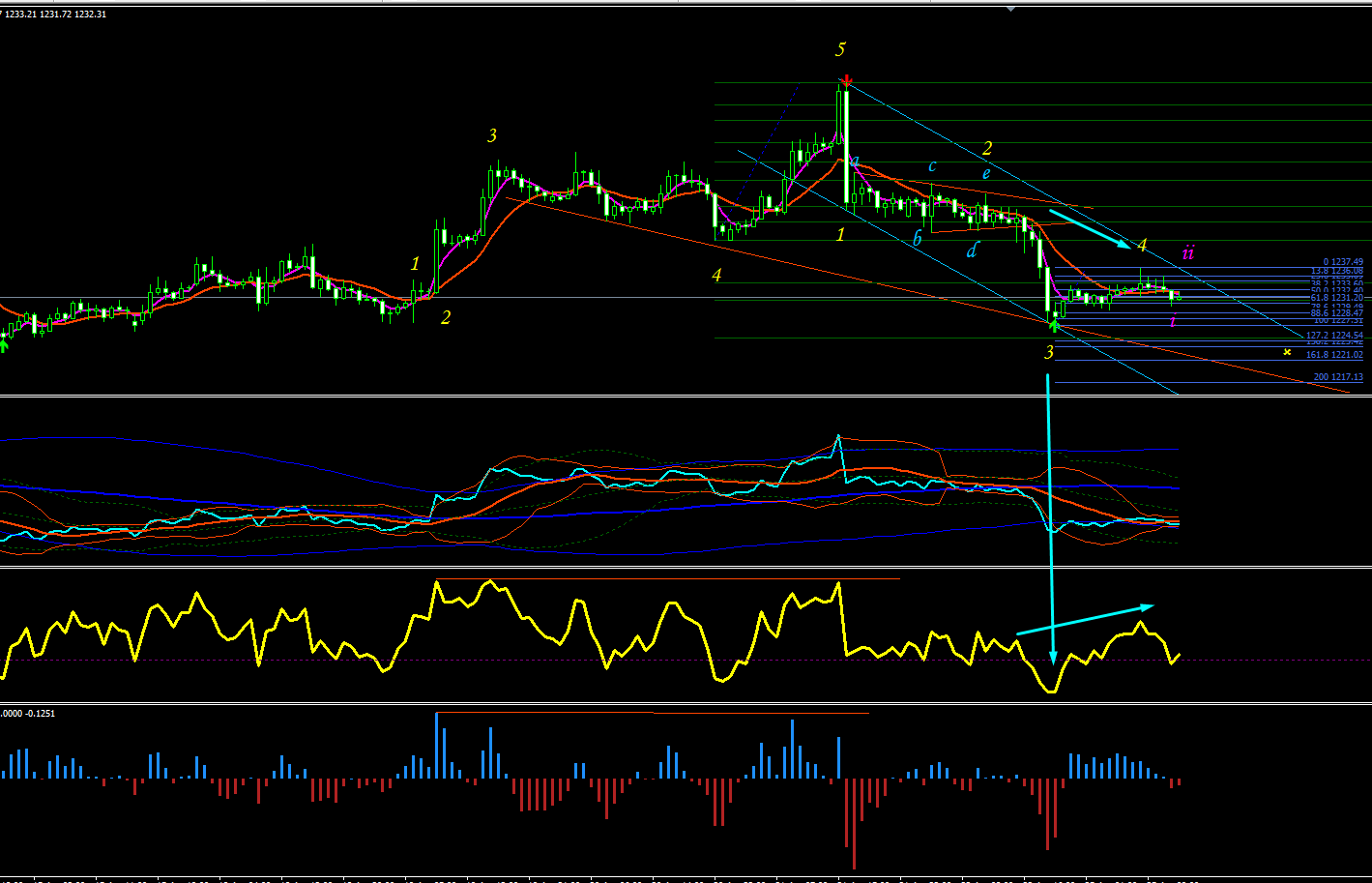Select yellow wave label 3 above the mid-chart rally

click(x=492, y=136)
